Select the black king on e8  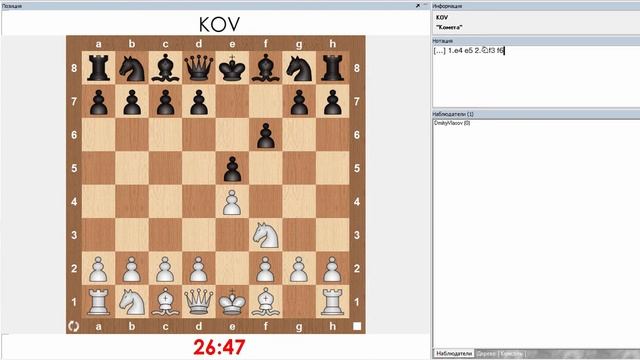(232, 68)
